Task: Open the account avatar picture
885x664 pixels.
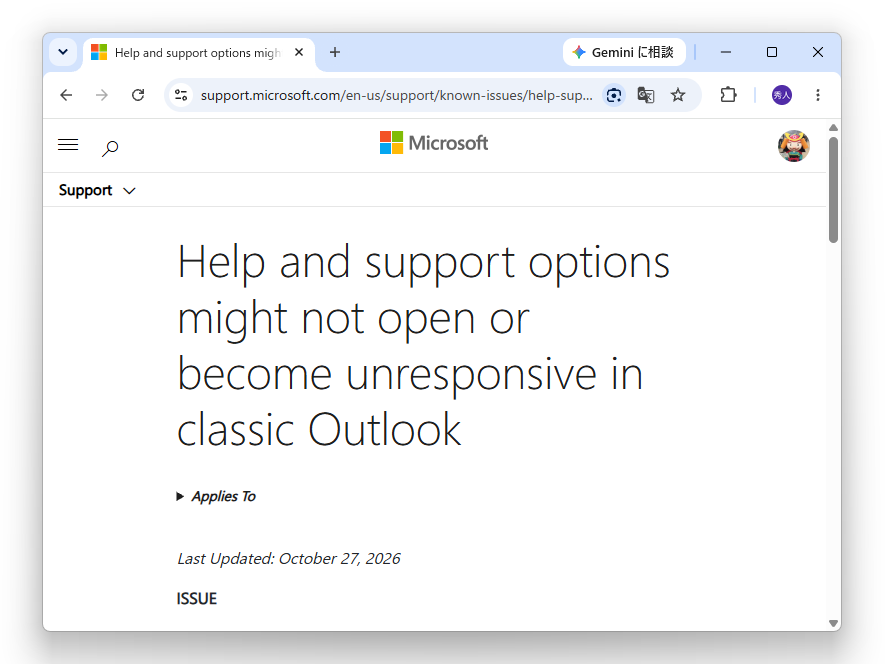Action: coord(794,146)
